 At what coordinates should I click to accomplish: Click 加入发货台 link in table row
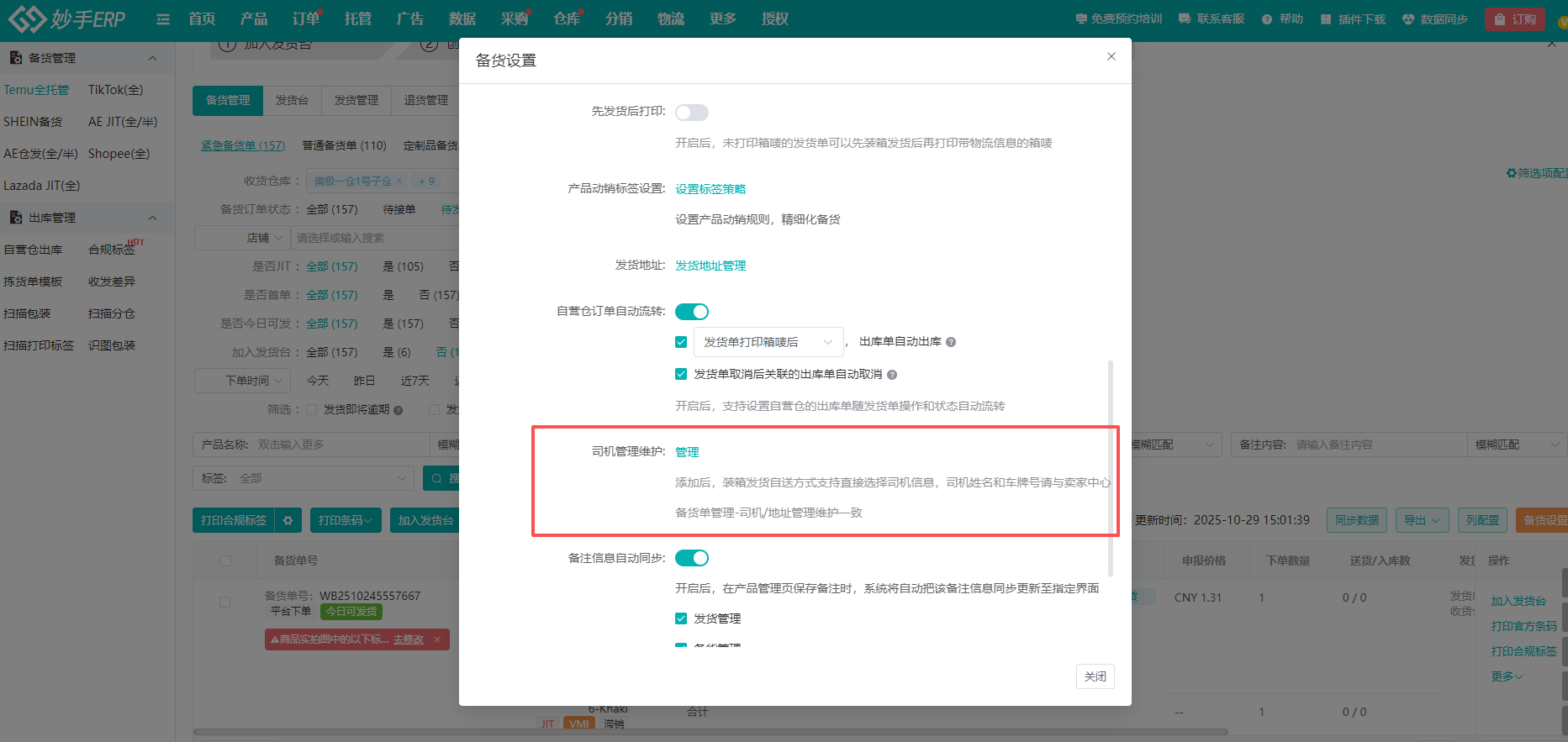point(1518,601)
